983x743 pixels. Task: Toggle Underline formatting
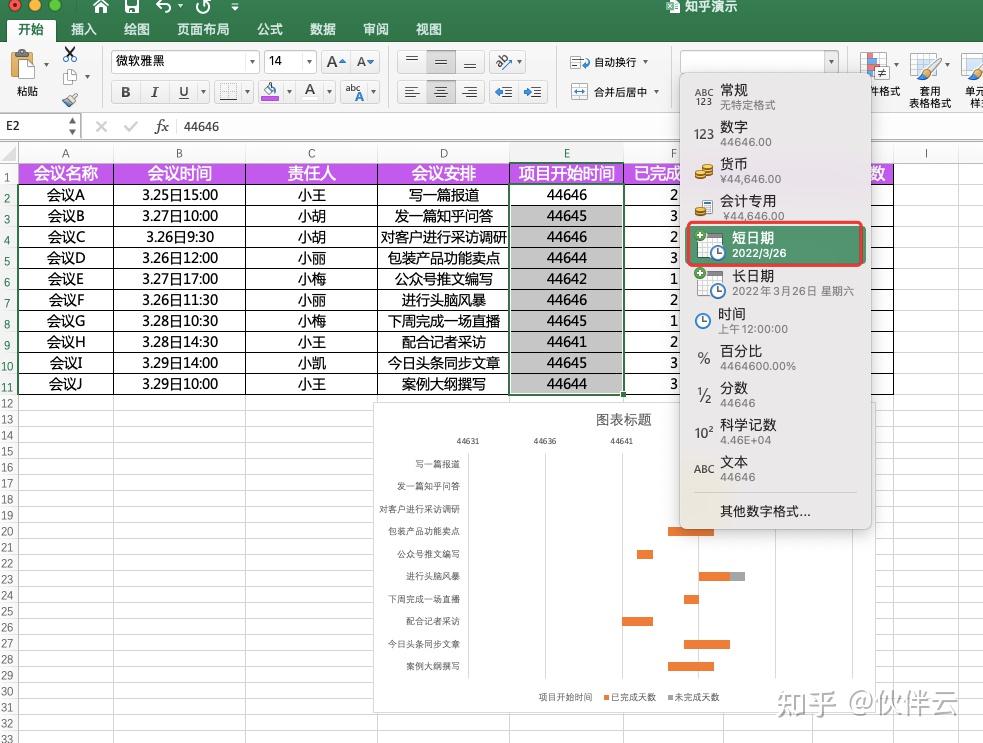click(x=183, y=92)
